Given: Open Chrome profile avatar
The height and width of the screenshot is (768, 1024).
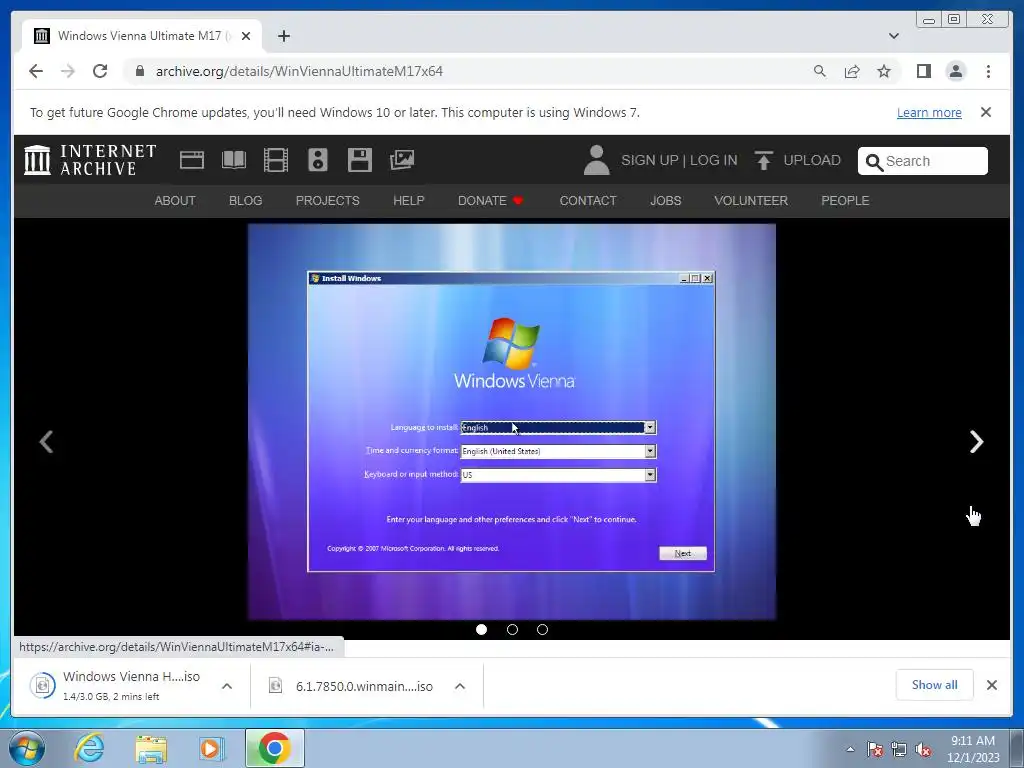Looking at the screenshot, I should [x=955, y=71].
